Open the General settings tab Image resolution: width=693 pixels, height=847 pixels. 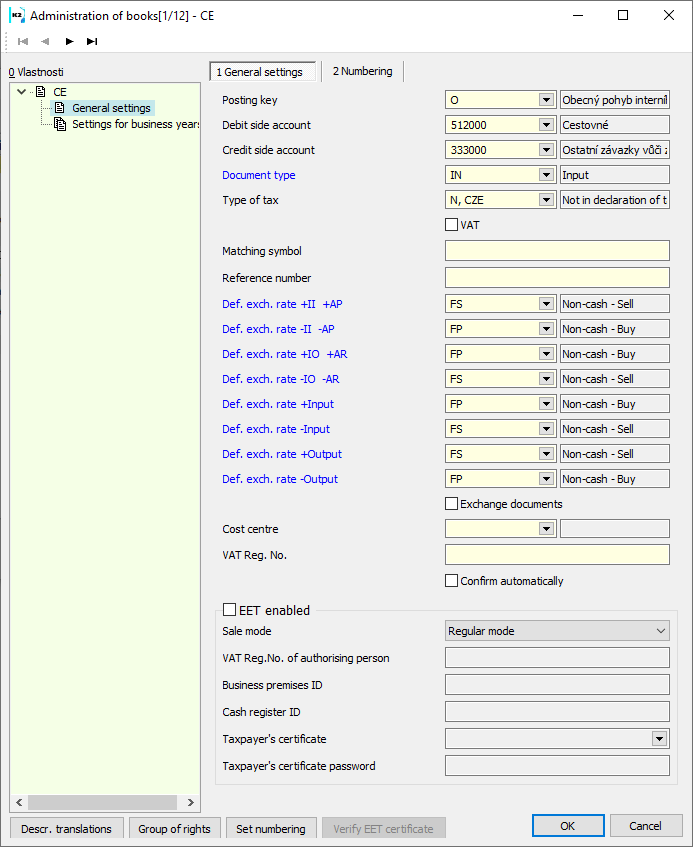click(262, 72)
